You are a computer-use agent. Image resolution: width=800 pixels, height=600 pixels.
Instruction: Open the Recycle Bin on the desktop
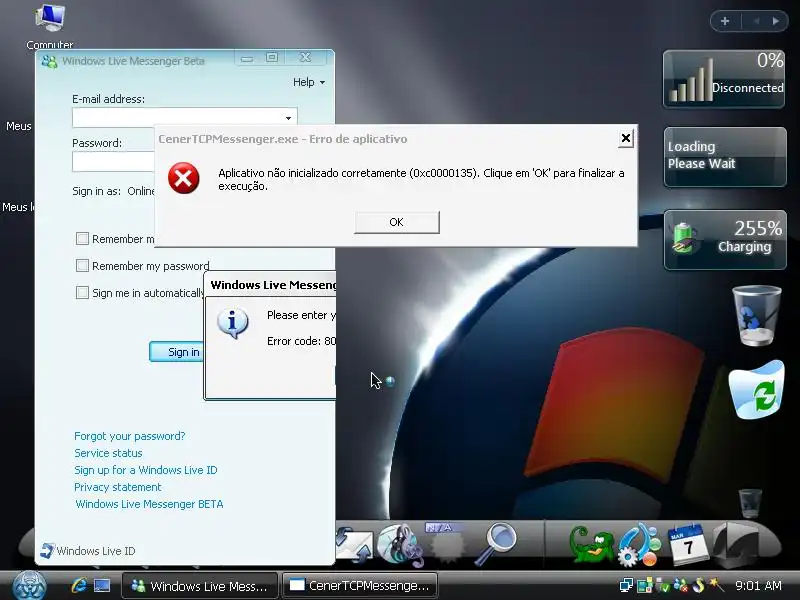[x=757, y=315]
